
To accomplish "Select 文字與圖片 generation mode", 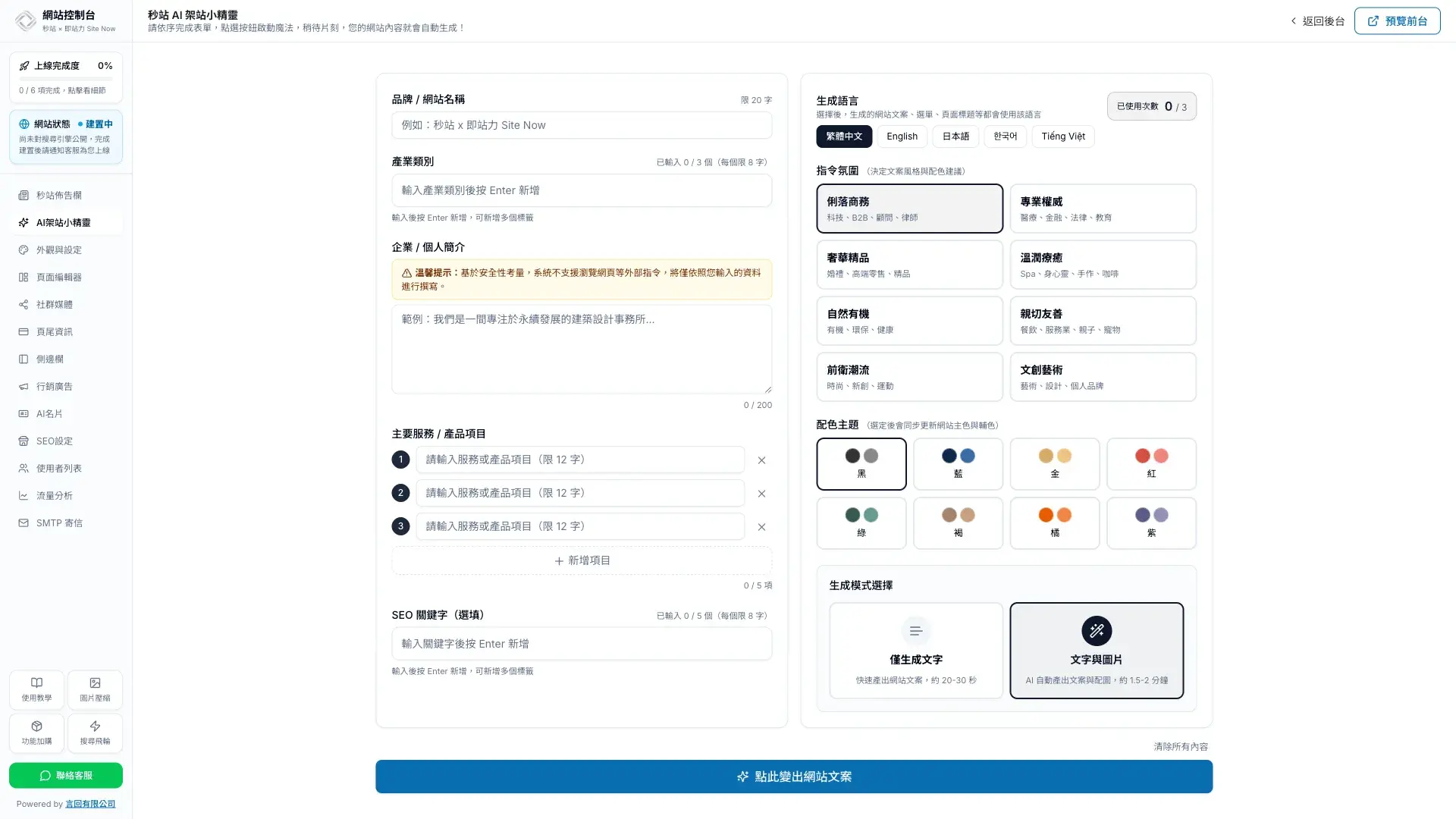I will (x=1097, y=651).
